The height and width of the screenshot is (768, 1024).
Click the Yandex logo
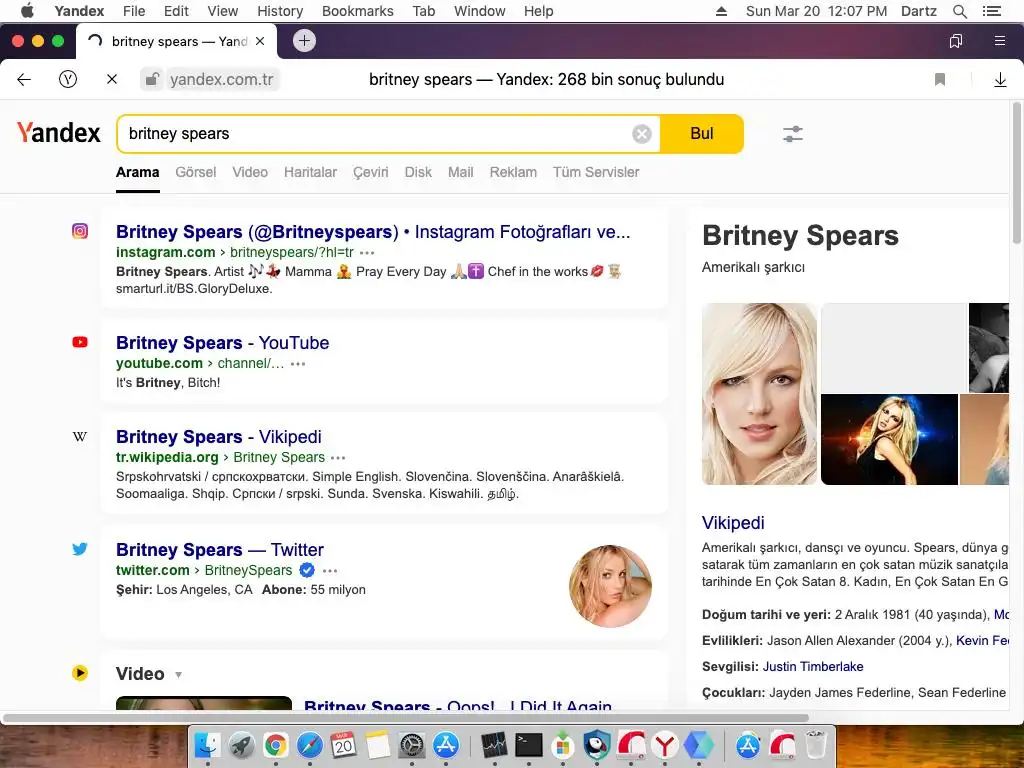point(59,133)
